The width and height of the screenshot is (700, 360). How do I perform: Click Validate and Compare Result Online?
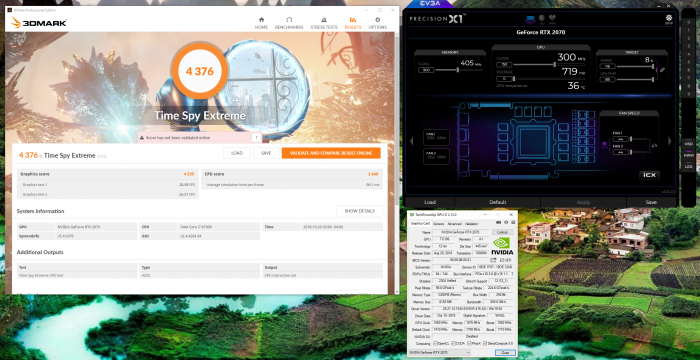[331, 153]
